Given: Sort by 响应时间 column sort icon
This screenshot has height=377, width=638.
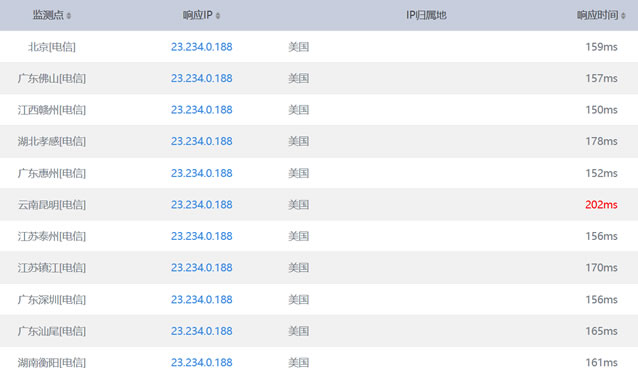Looking at the screenshot, I should tap(623, 16).
